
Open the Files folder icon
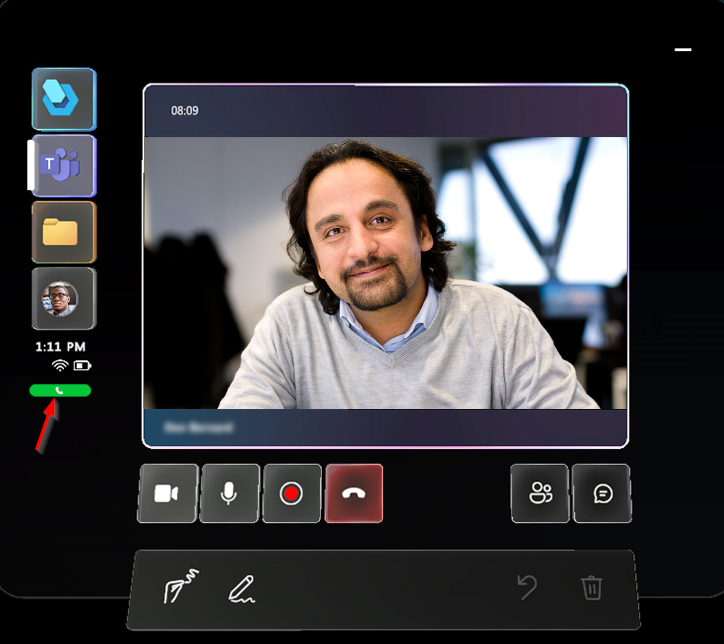(x=64, y=232)
